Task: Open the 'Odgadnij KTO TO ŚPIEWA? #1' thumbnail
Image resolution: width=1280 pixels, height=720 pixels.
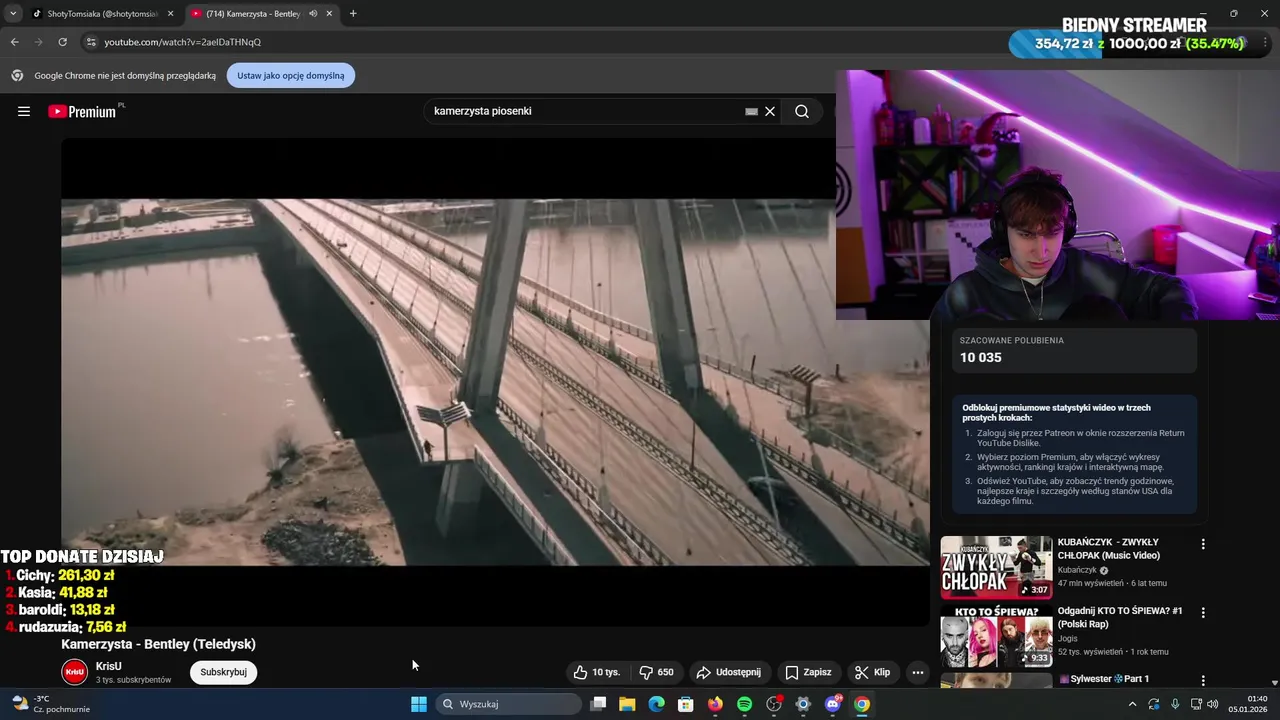Action: click(996, 635)
